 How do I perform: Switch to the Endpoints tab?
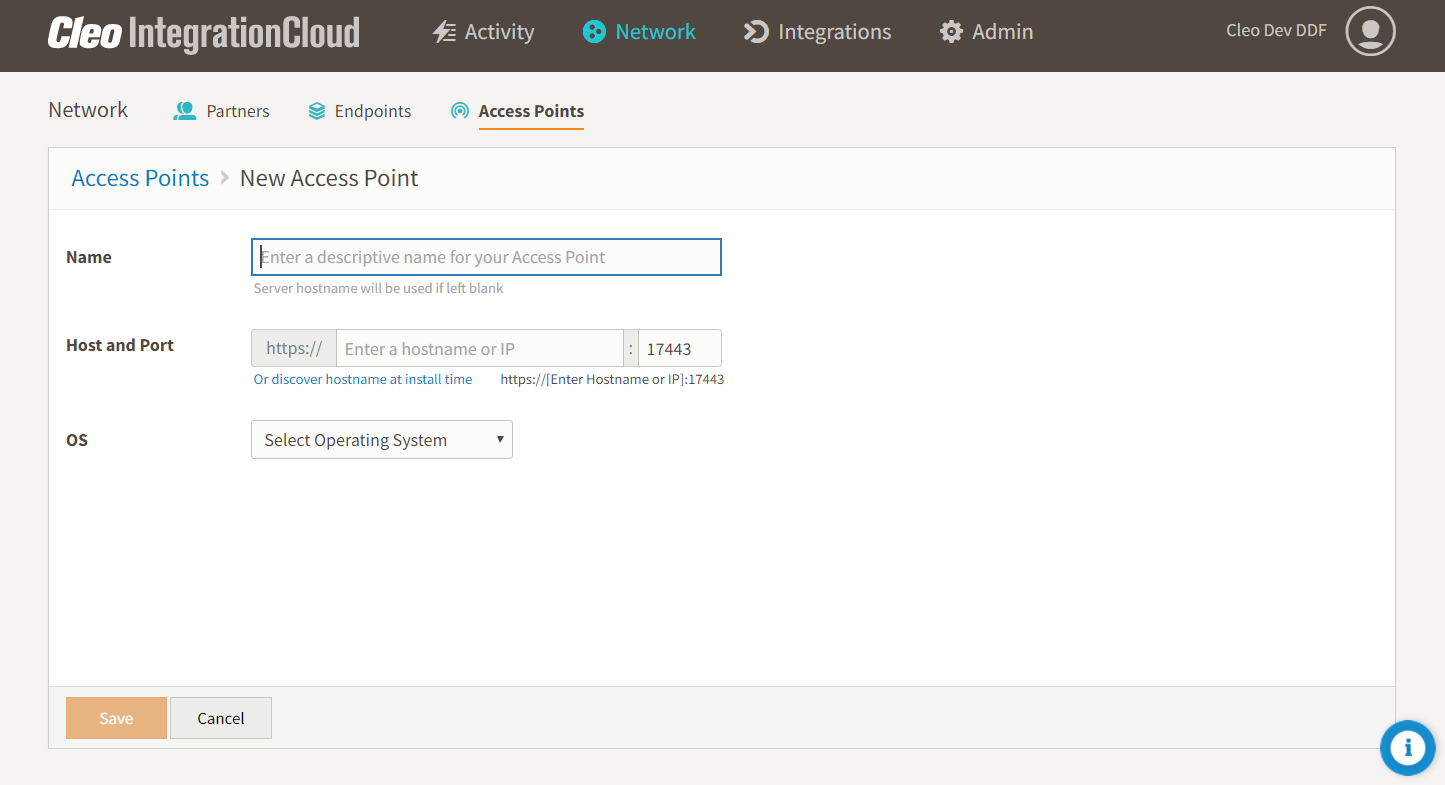tap(372, 111)
